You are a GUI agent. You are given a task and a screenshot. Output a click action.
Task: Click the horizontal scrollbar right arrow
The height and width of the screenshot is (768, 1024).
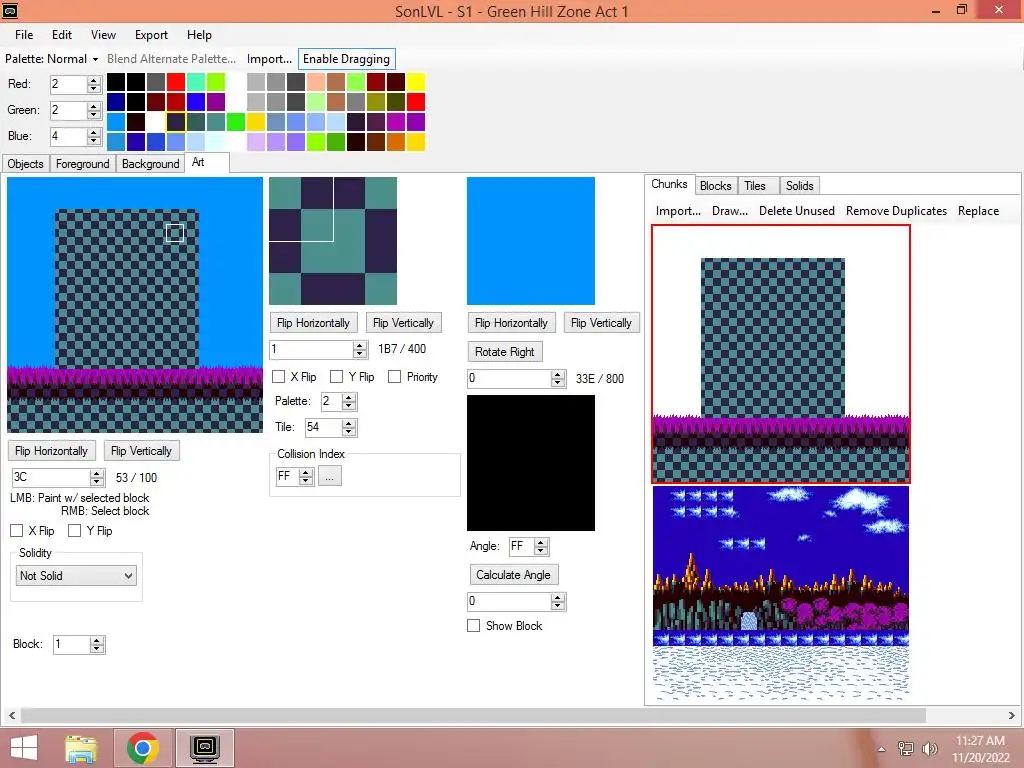pyautogui.click(x=1012, y=716)
